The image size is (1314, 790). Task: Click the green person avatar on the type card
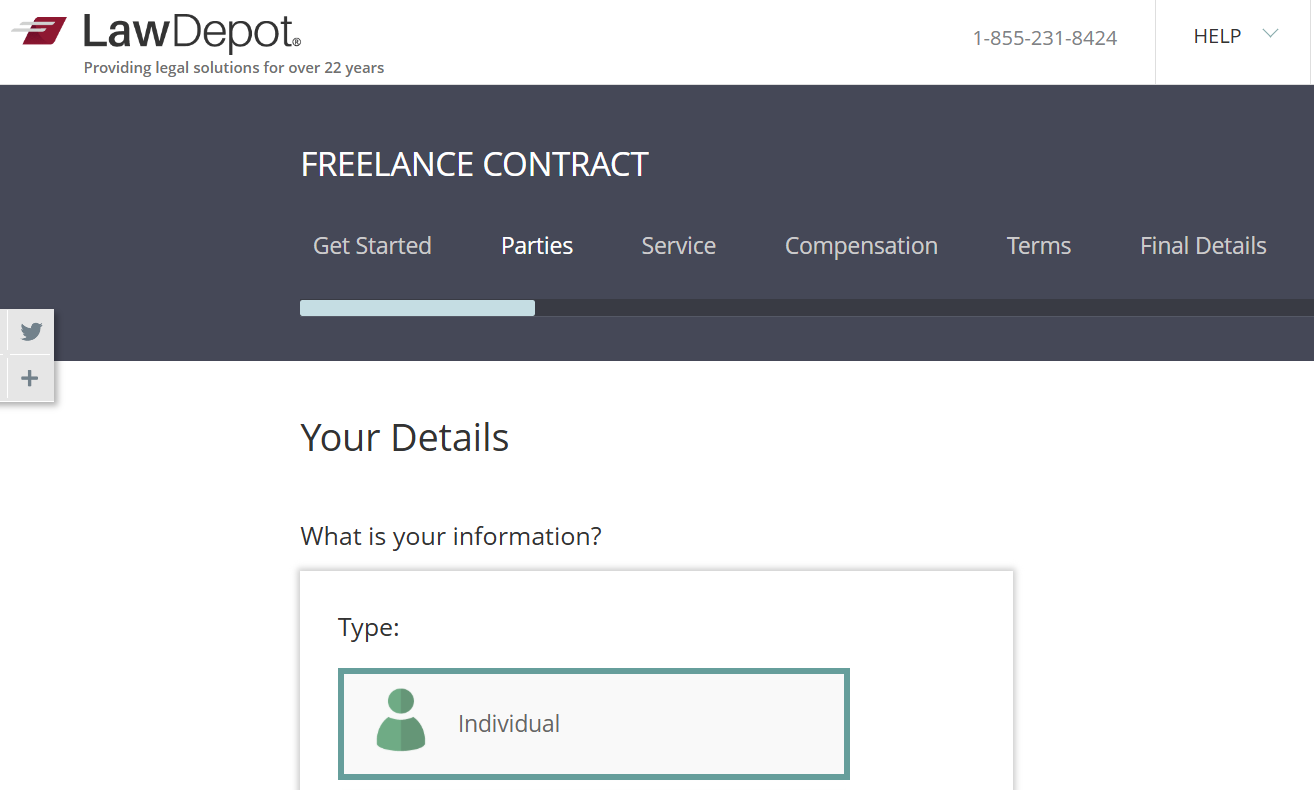(x=399, y=722)
